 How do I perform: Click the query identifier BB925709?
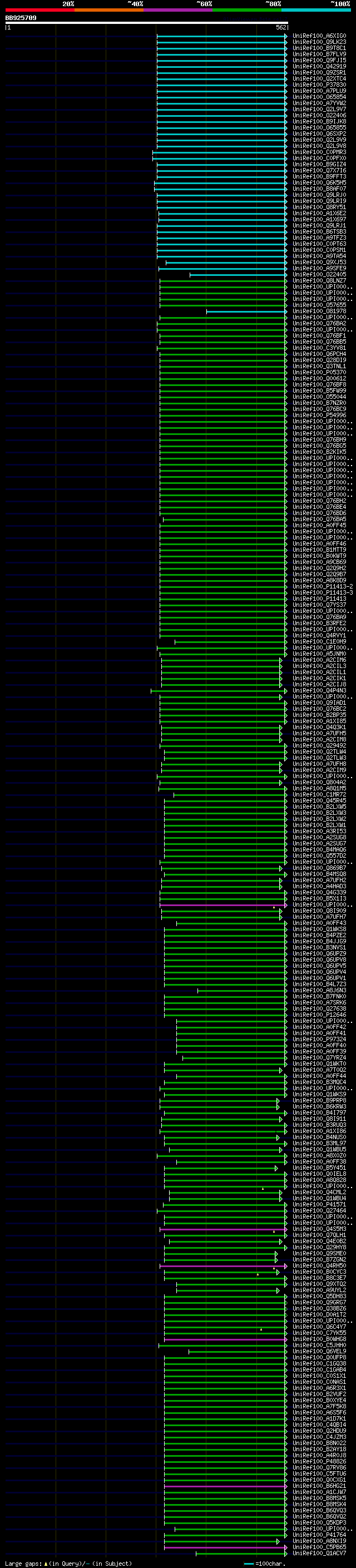point(21,18)
